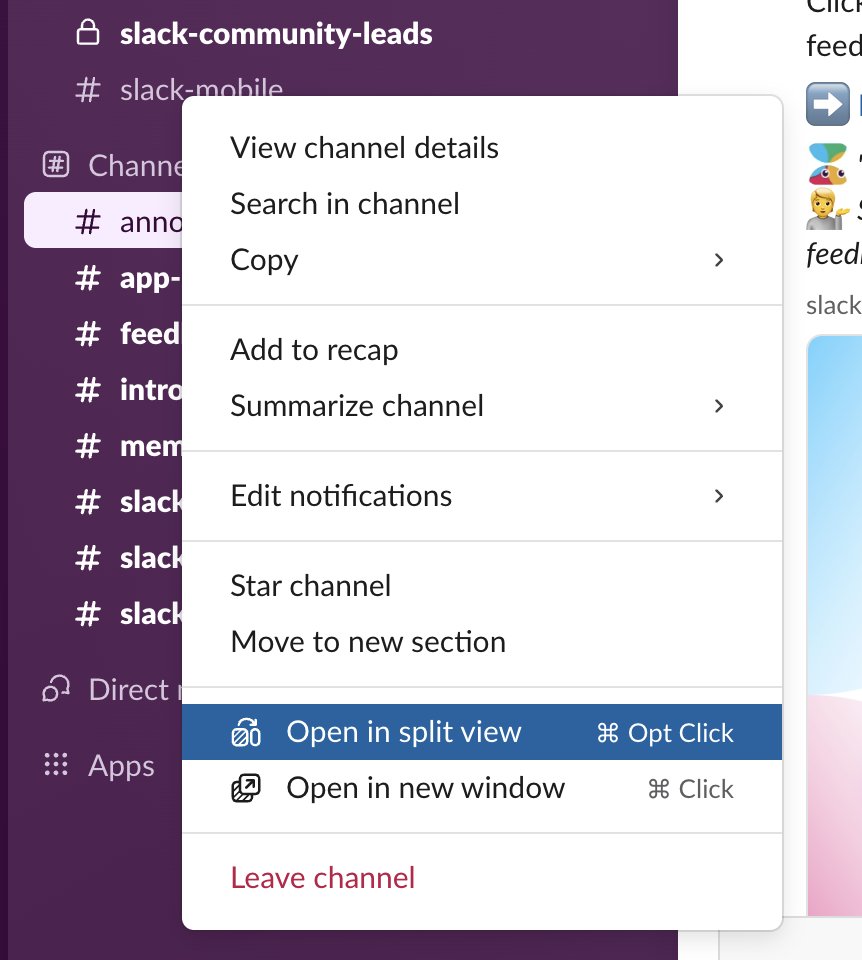Open the app-… channel in sidebar
Screen dimensions: 862x960
103,278
